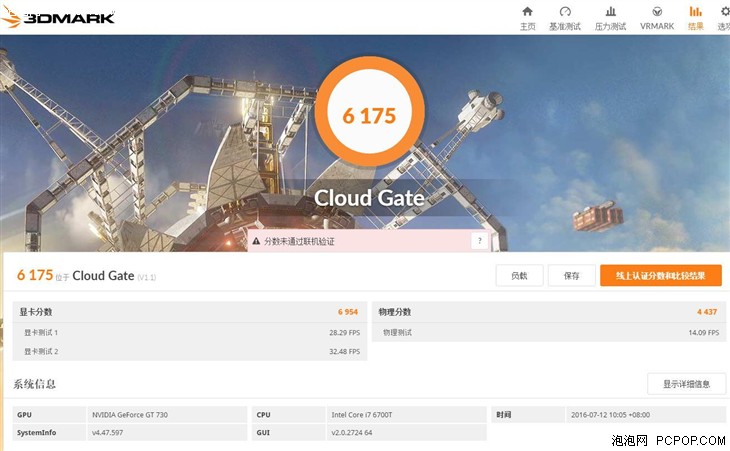Click the CPU label cell
The image size is (730, 451).
(x=289, y=414)
